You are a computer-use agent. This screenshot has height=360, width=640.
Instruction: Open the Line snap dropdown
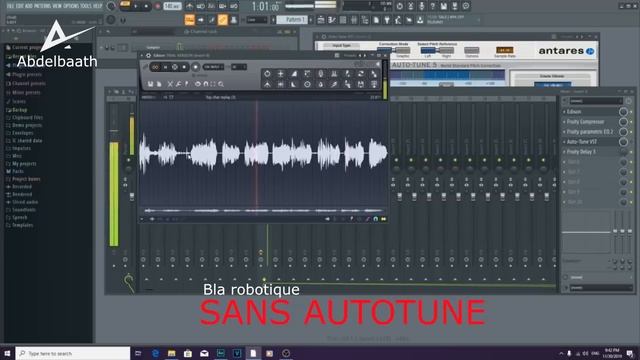pyautogui.click(x=257, y=20)
